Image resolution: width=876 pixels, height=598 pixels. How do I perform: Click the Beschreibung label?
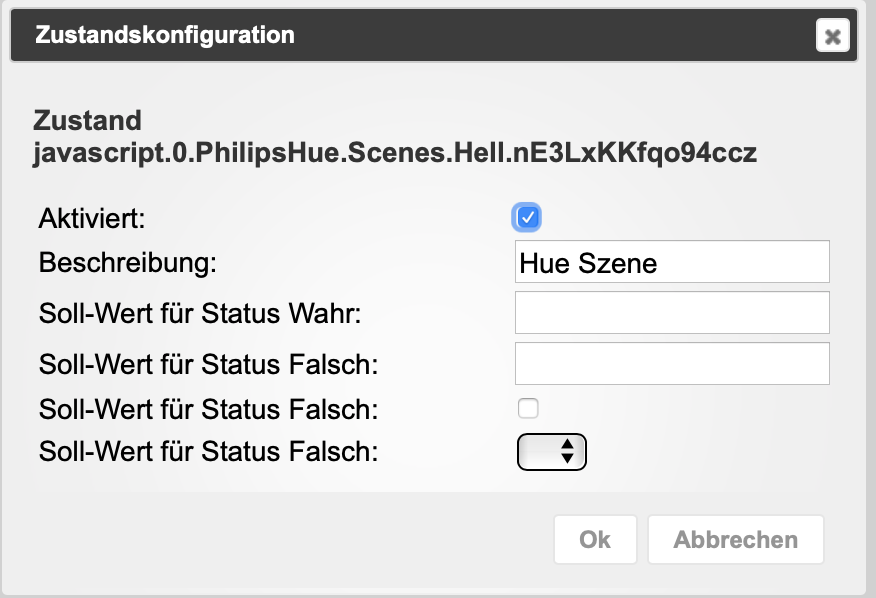[127, 263]
